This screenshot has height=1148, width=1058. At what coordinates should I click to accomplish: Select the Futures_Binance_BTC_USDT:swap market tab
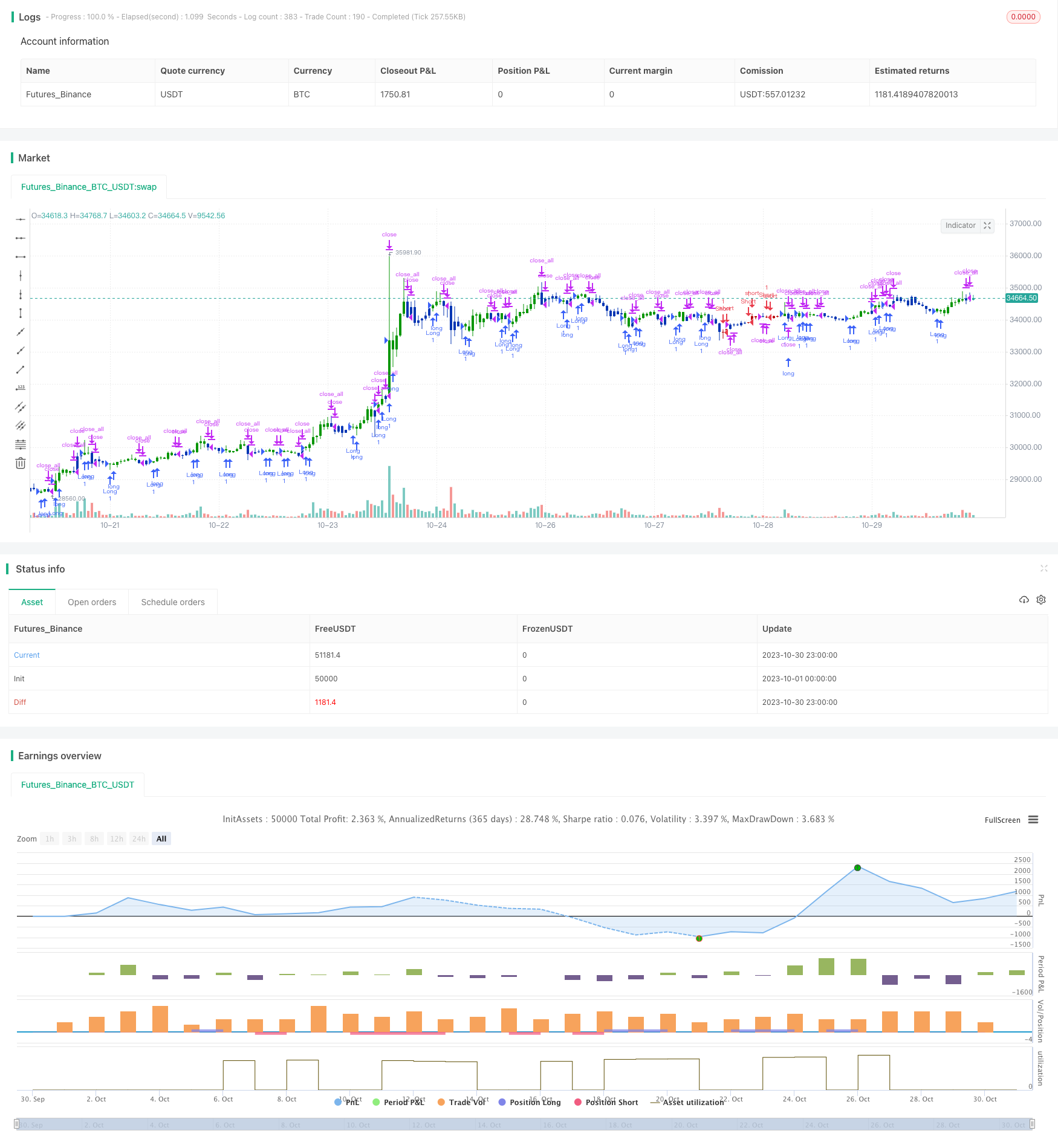tap(89, 187)
